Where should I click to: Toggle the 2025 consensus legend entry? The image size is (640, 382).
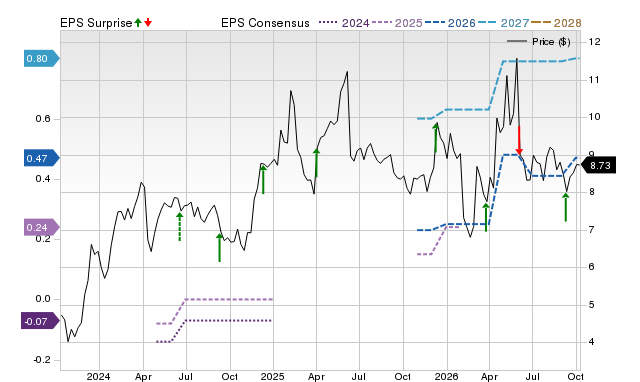coord(397,23)
